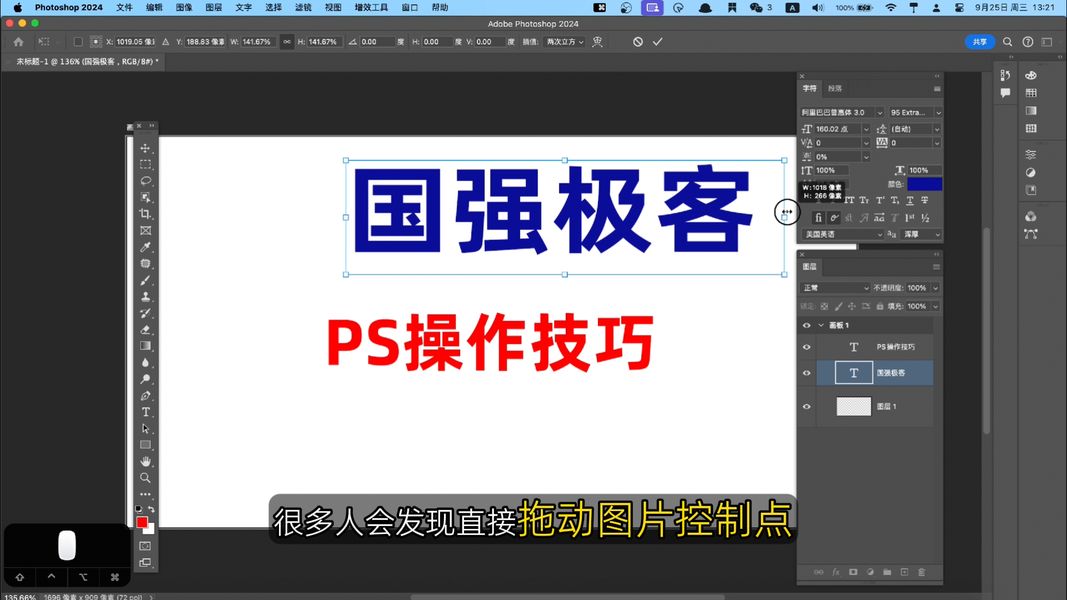The image size is (1067, 600).
Task: Open the 滤镜 menu
Action: pos(303,7)
